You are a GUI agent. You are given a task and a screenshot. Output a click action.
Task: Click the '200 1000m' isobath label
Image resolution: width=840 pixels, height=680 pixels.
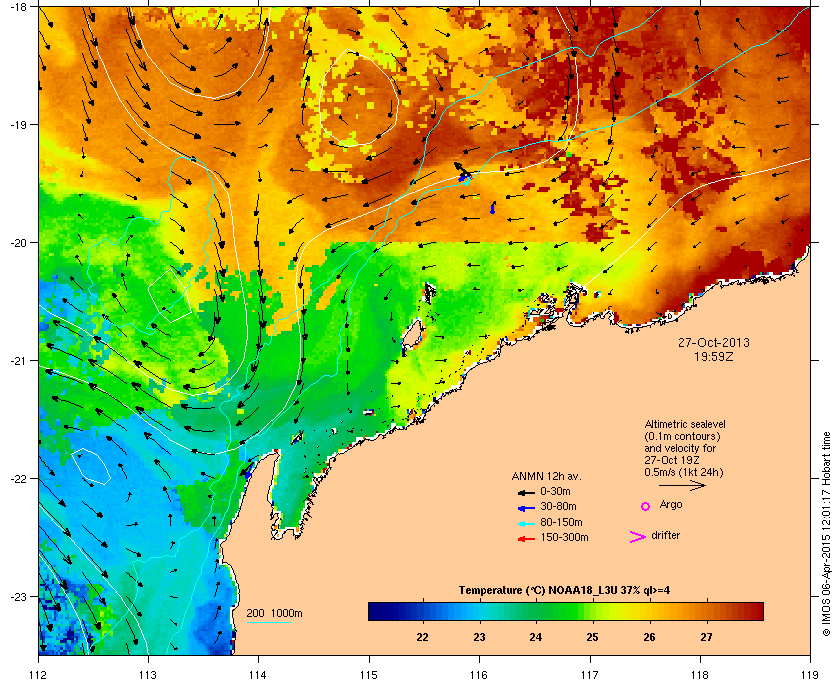click(x=274, y=614)
